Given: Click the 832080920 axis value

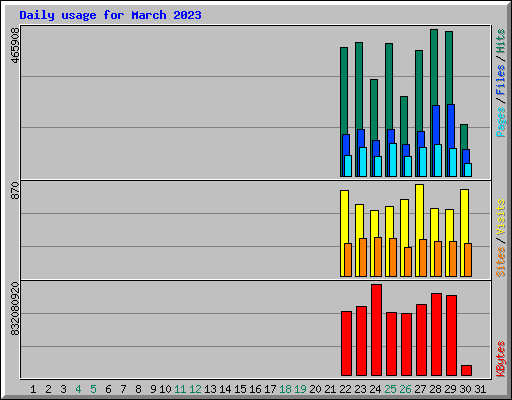Looking at the screenshot, I should (x=15, y=309).
